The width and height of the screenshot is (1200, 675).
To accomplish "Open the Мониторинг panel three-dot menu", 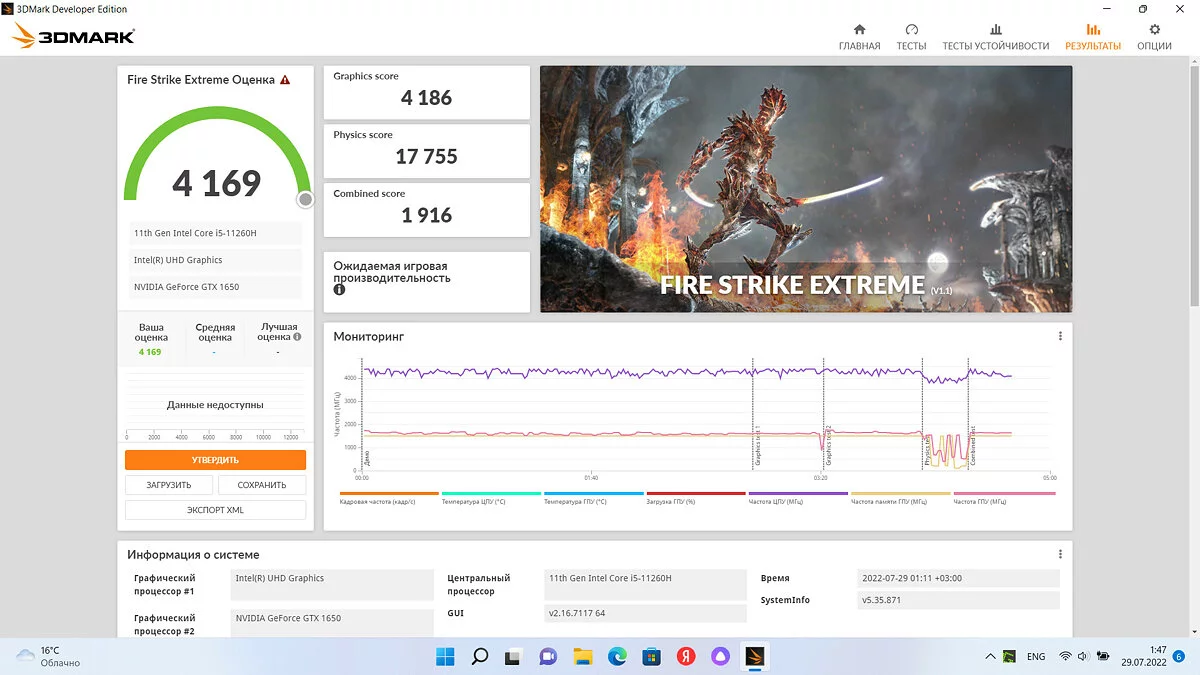I will click(x=1060, y=337).
